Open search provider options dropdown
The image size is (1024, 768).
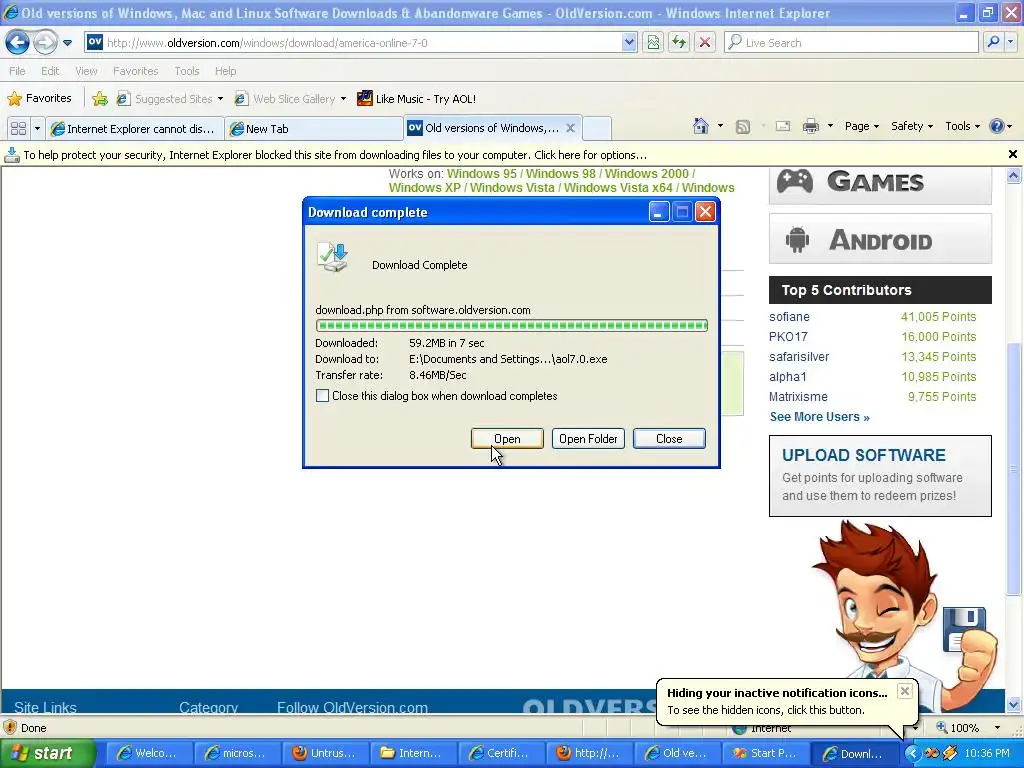click(x=1010, y=42)
